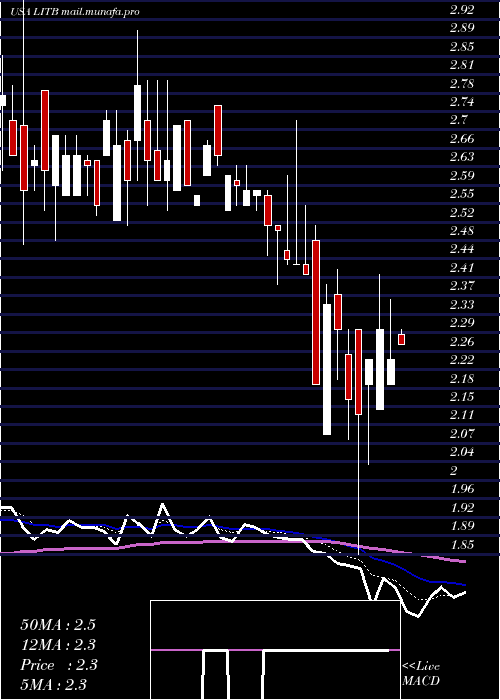Click the 2.29 price axis label

coord(462,323)
